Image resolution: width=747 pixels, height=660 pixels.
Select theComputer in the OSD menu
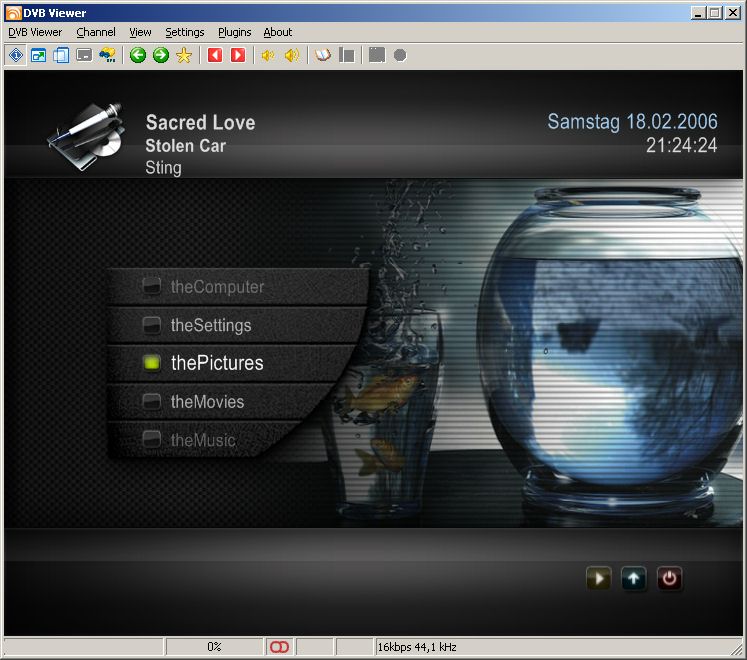[x=237, y=286]
